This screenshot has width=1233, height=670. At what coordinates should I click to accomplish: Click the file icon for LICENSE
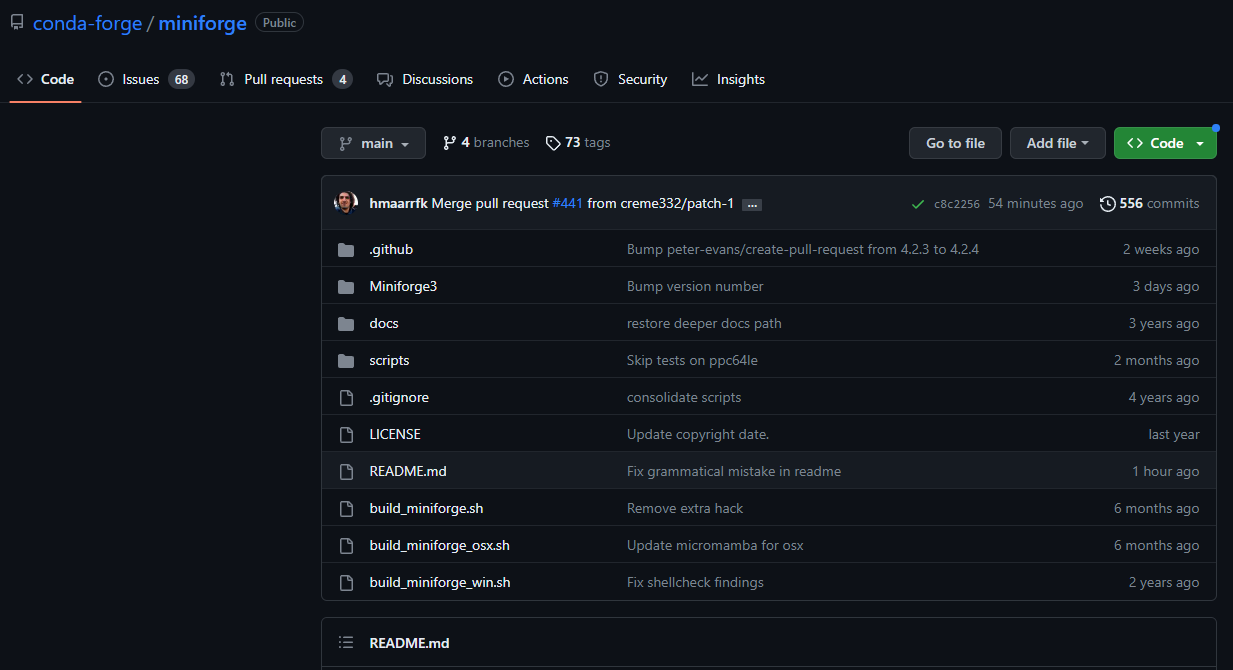(346, 434)
